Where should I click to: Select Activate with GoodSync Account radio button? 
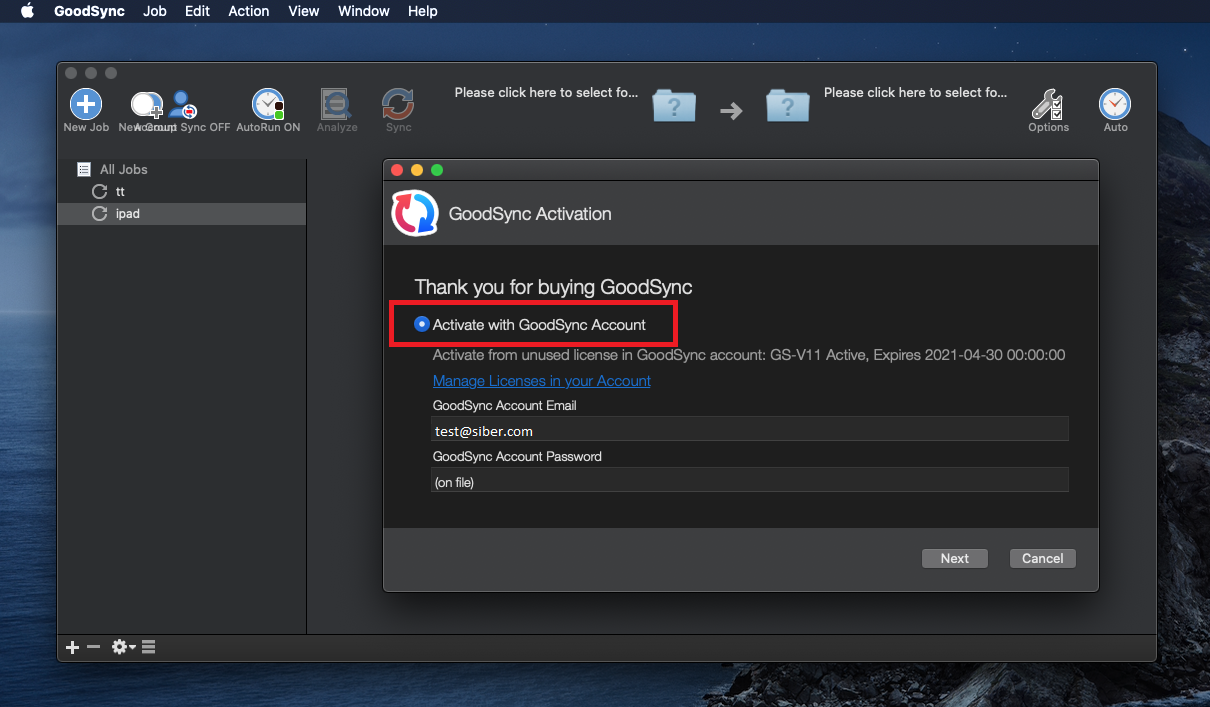(422, 324)
